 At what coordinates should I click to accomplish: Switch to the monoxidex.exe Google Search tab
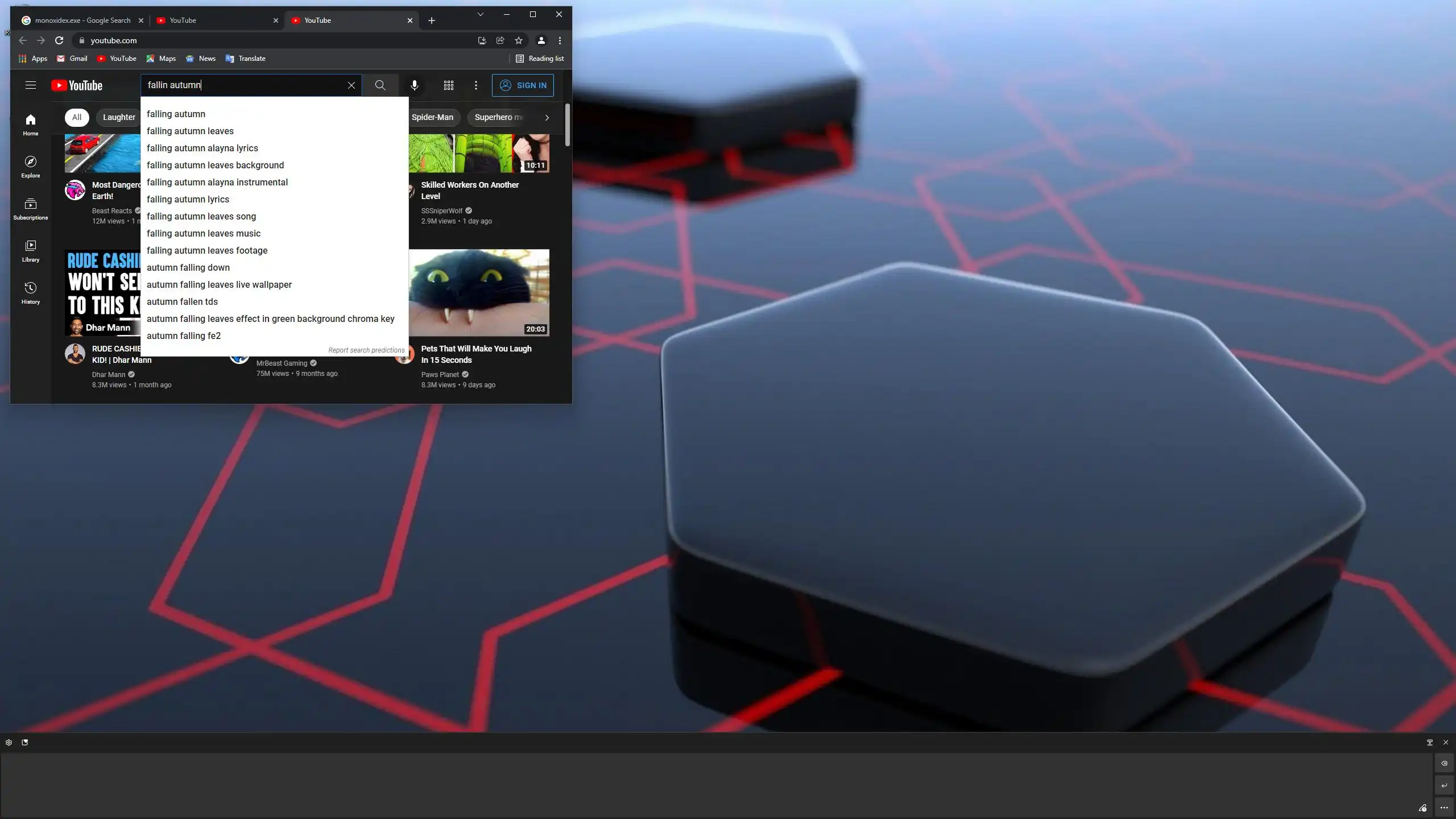click(x=82, y=20)
